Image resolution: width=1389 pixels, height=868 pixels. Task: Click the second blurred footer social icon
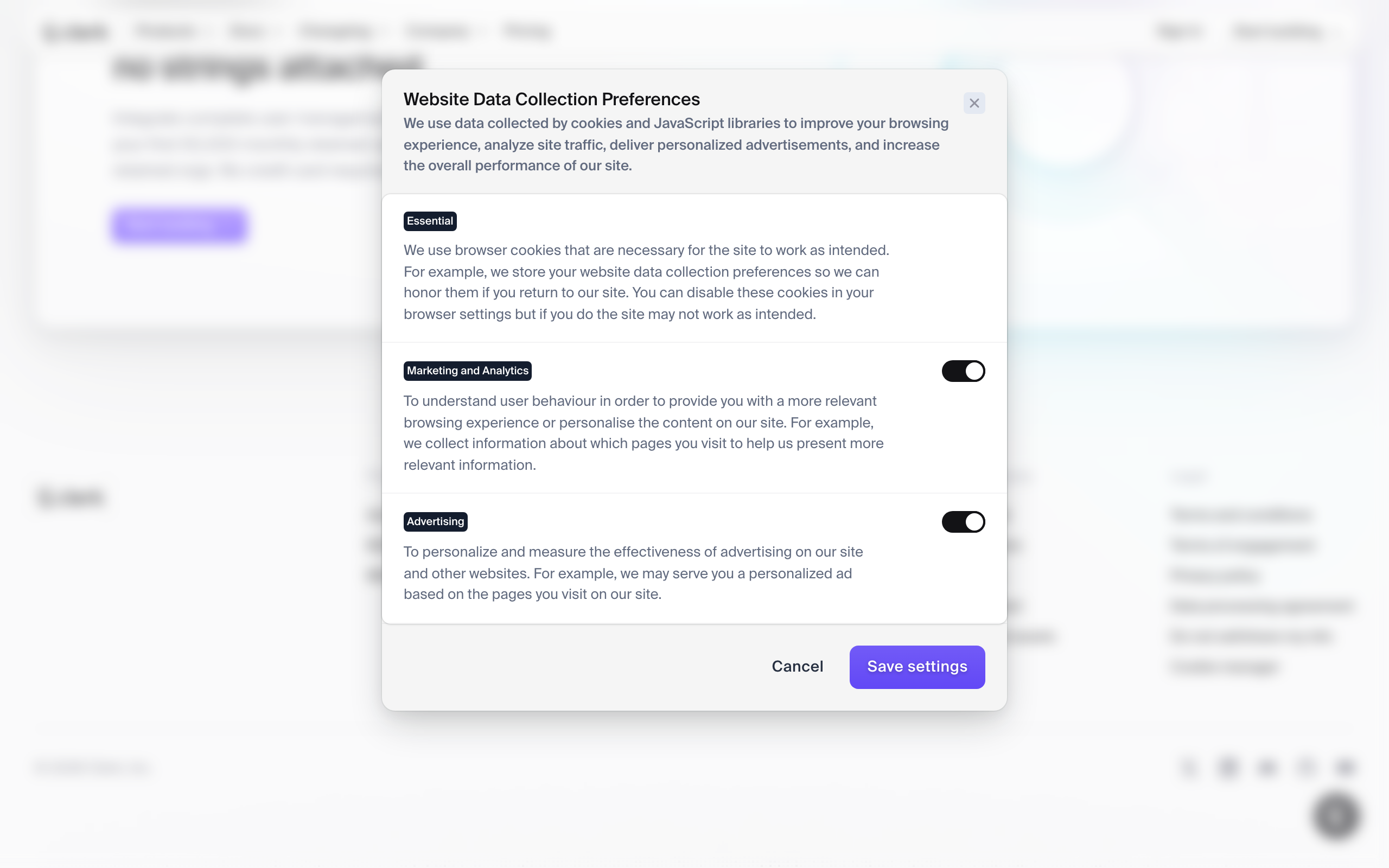coord(1228,768)
